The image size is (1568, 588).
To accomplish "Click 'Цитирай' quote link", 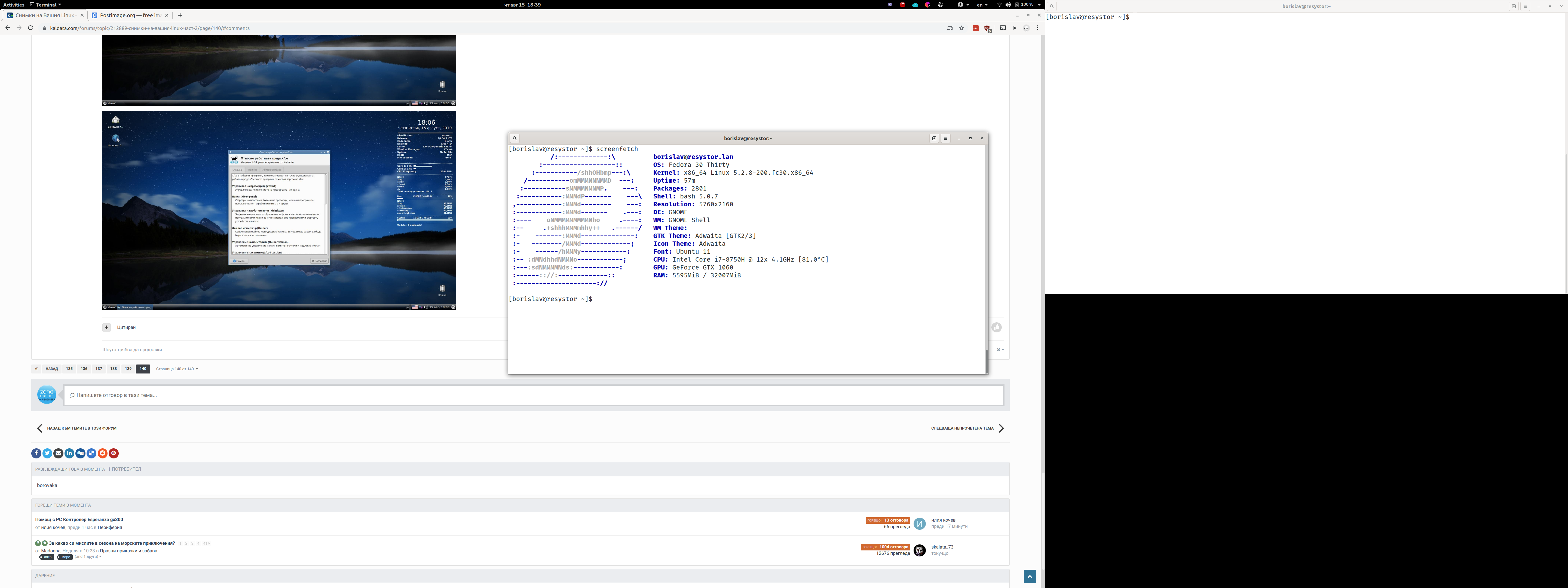I will point(127,327).
